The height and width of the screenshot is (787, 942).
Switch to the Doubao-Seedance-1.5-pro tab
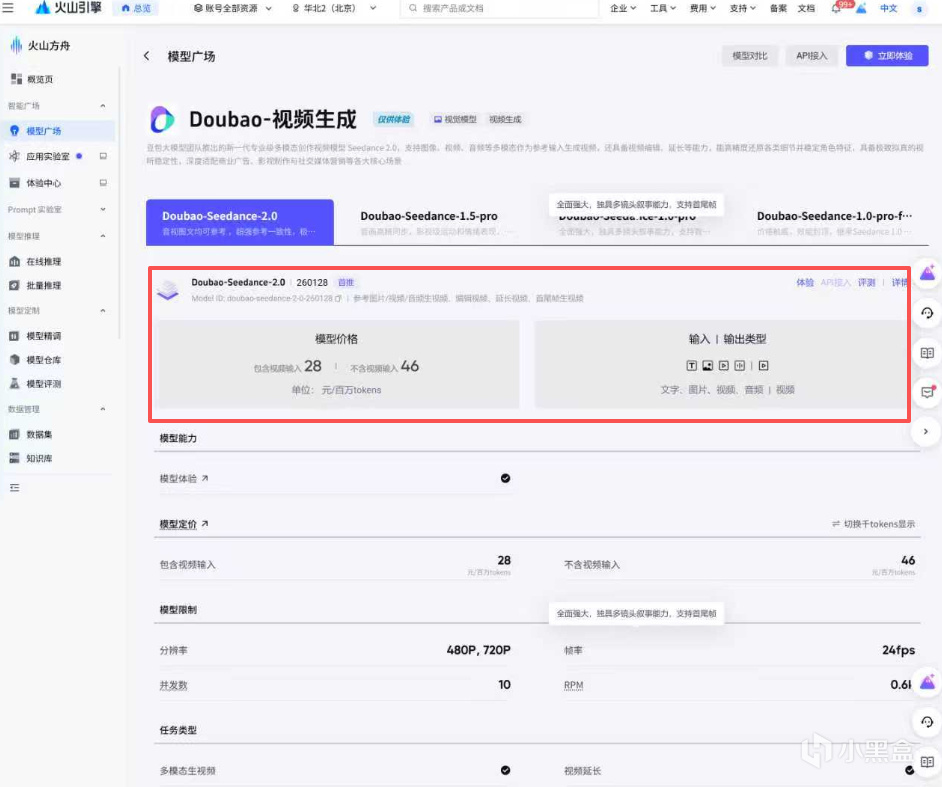tap(437, 222)
